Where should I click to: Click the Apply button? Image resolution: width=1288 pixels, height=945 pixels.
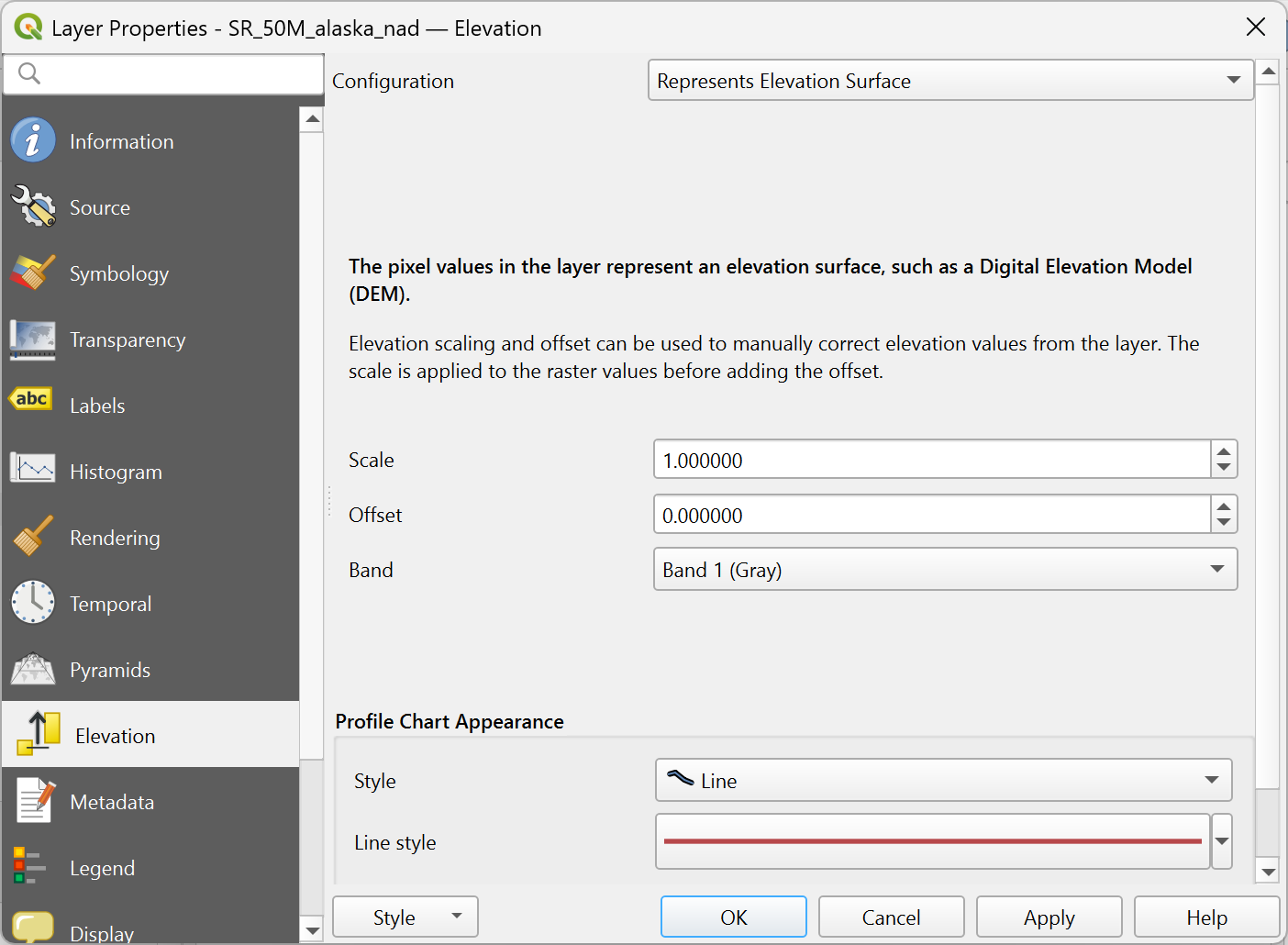click(1049, 917)
